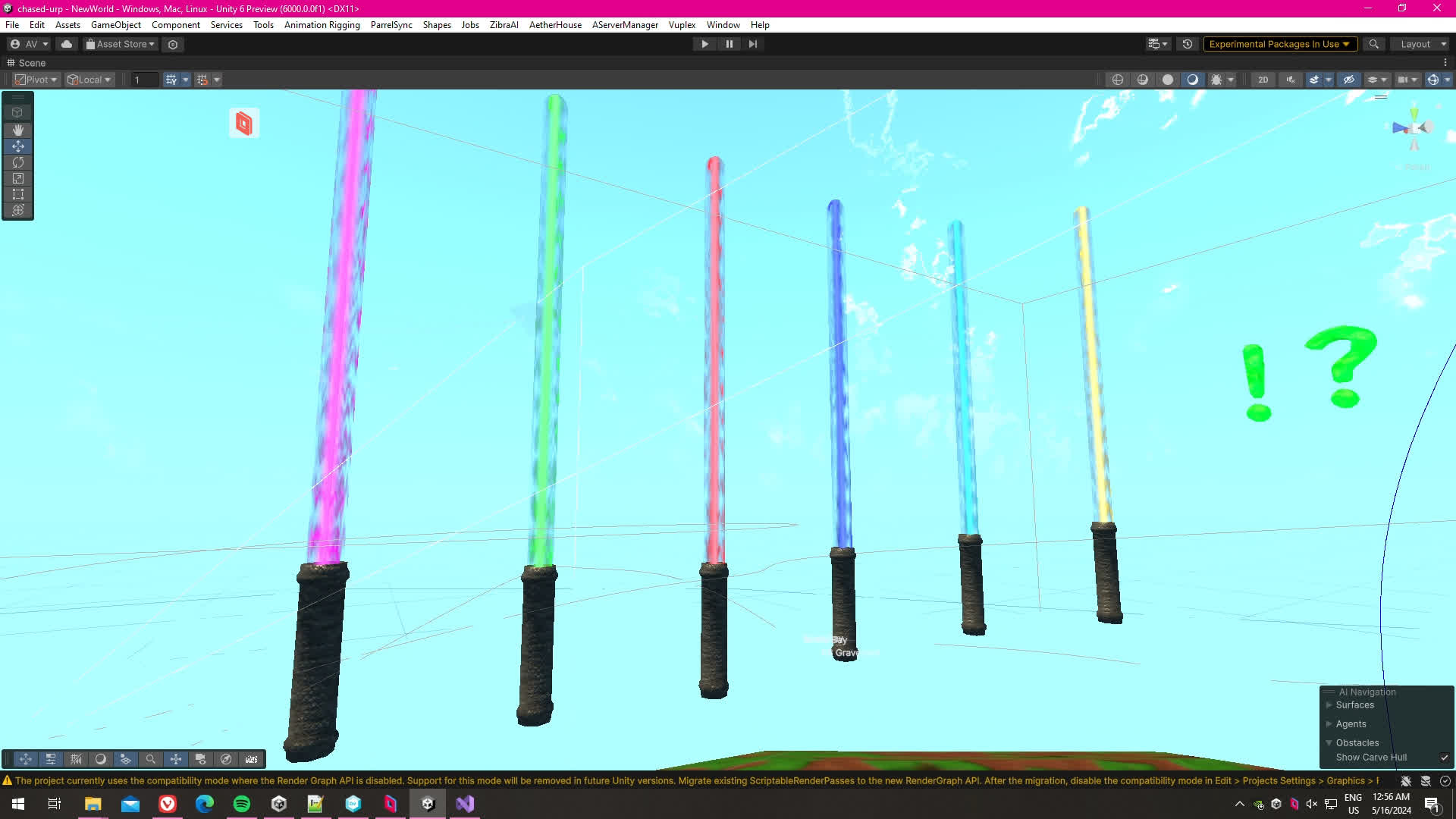The width and height of the screenshot is (1456, 819).
Task: Open the Undo History icon
Action: [x=1188, y=44]
